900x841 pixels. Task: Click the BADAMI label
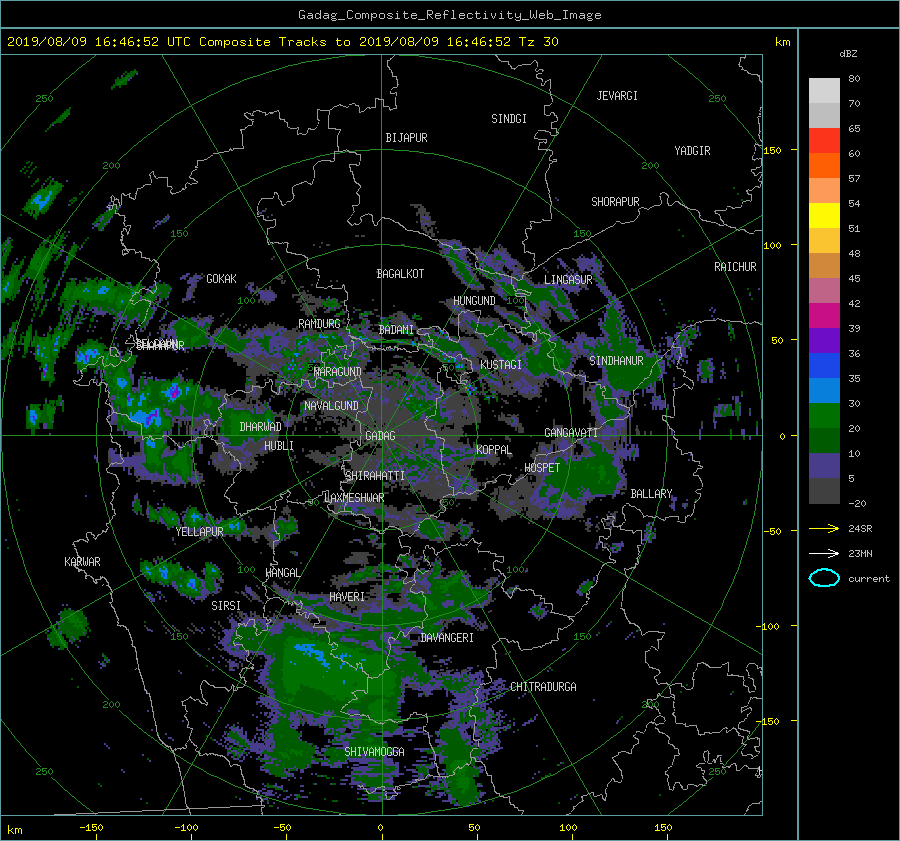[396, 330]
